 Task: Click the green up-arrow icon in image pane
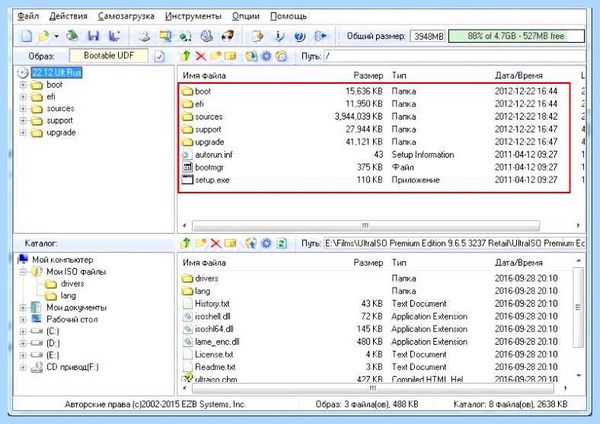coord(186,56)
